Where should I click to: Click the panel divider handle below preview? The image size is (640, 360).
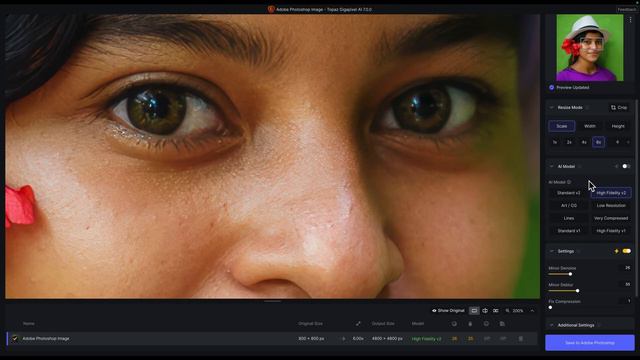coord(272,301)
